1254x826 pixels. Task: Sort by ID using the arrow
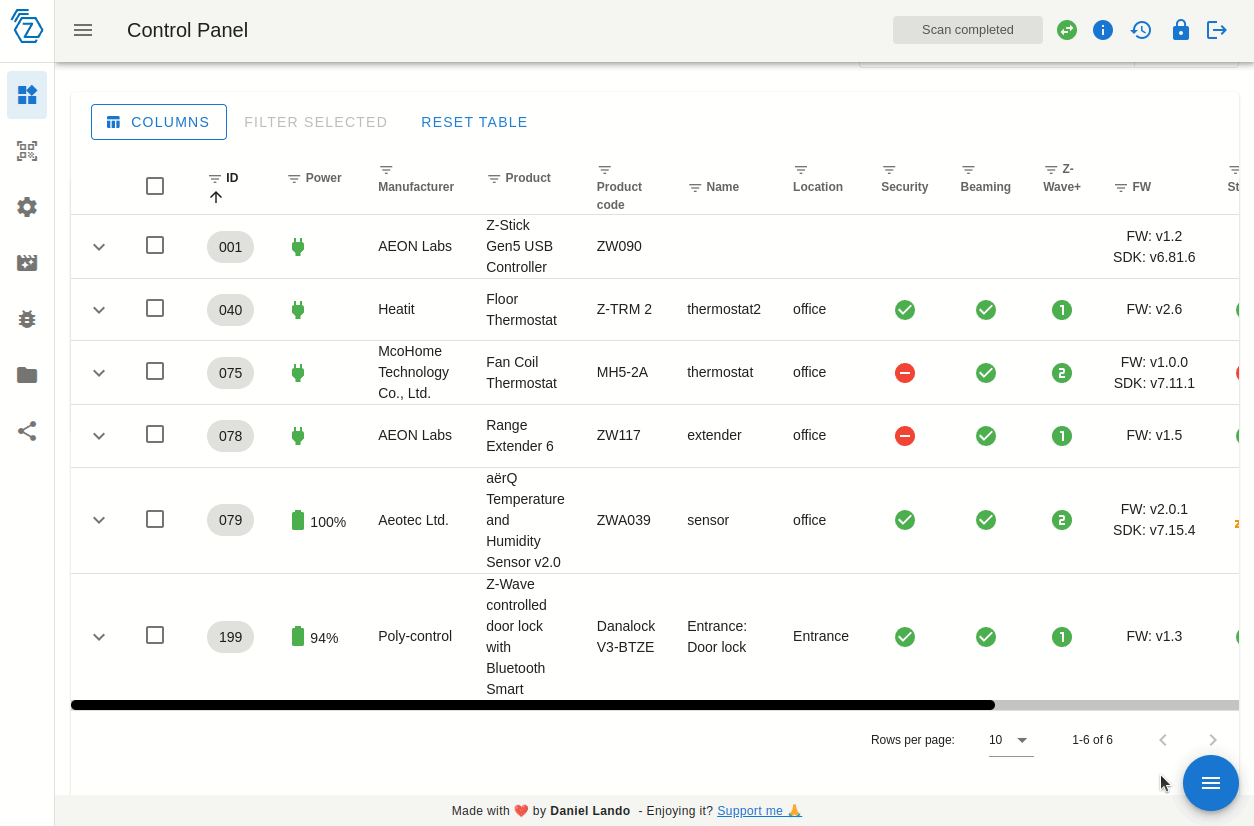click(216, 197)
